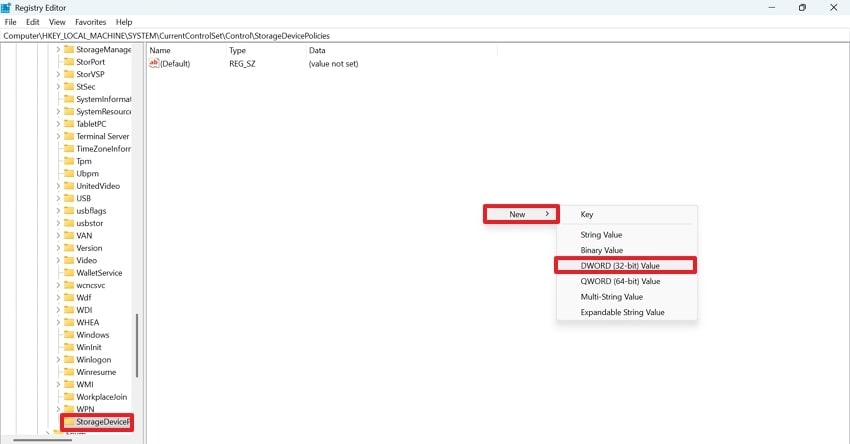
Task: Choose DWORD (32-bit) Value
Action: click(x=626, y=266)
